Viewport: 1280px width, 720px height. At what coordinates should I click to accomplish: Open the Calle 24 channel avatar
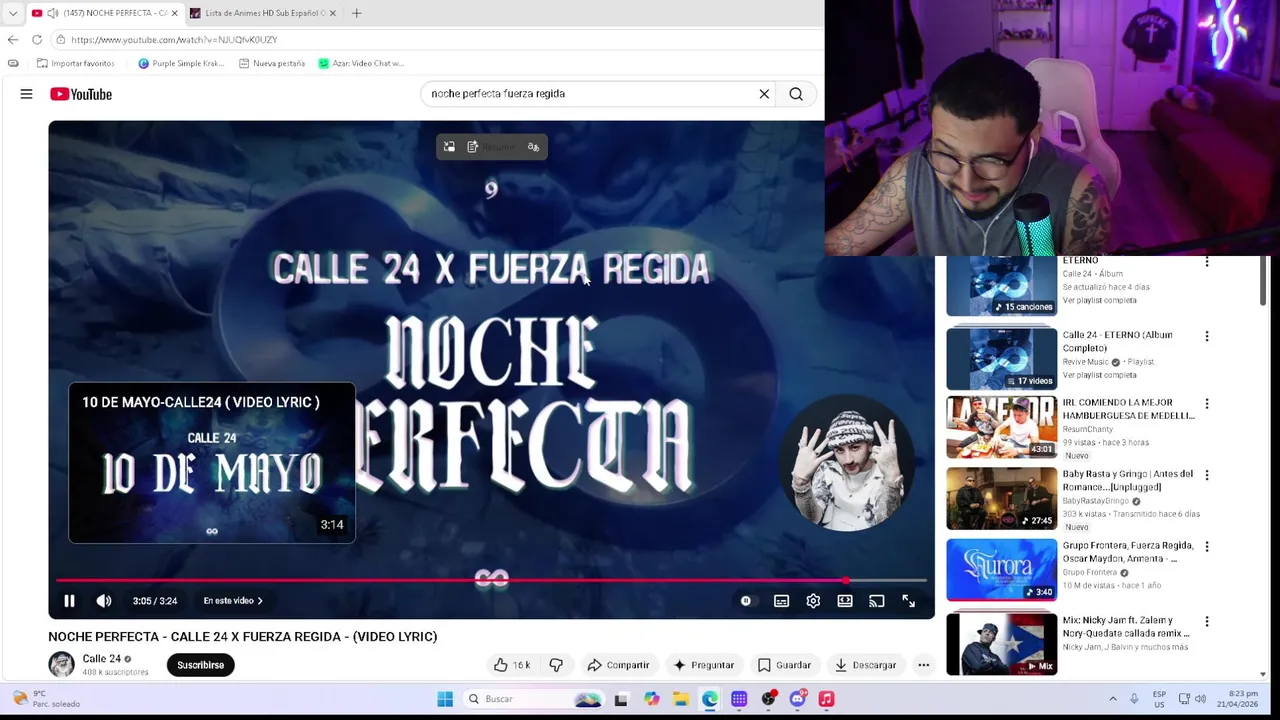62,664
